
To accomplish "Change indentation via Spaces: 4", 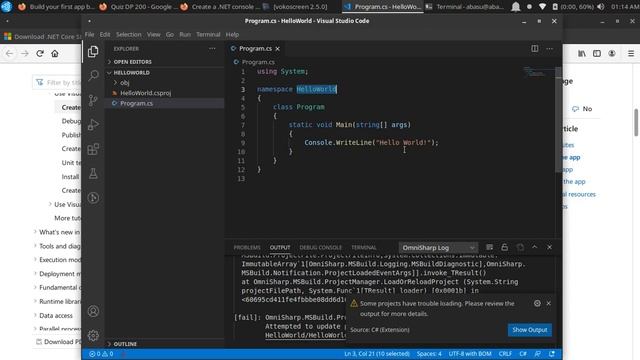I will [429, 354].
